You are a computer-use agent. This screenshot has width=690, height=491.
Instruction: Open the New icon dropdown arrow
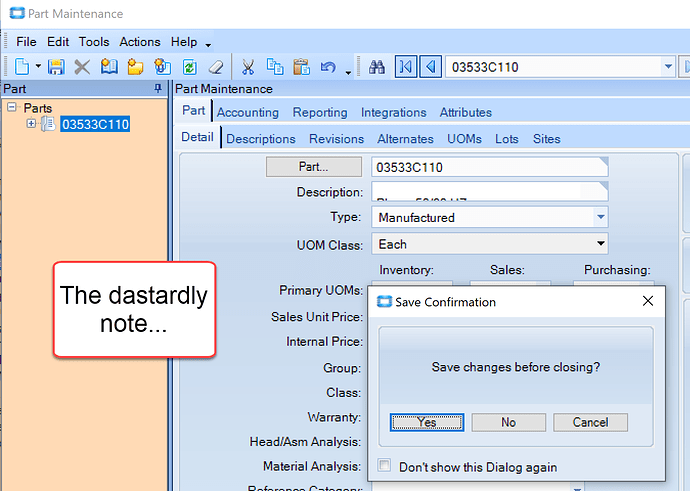click(38, 67)
